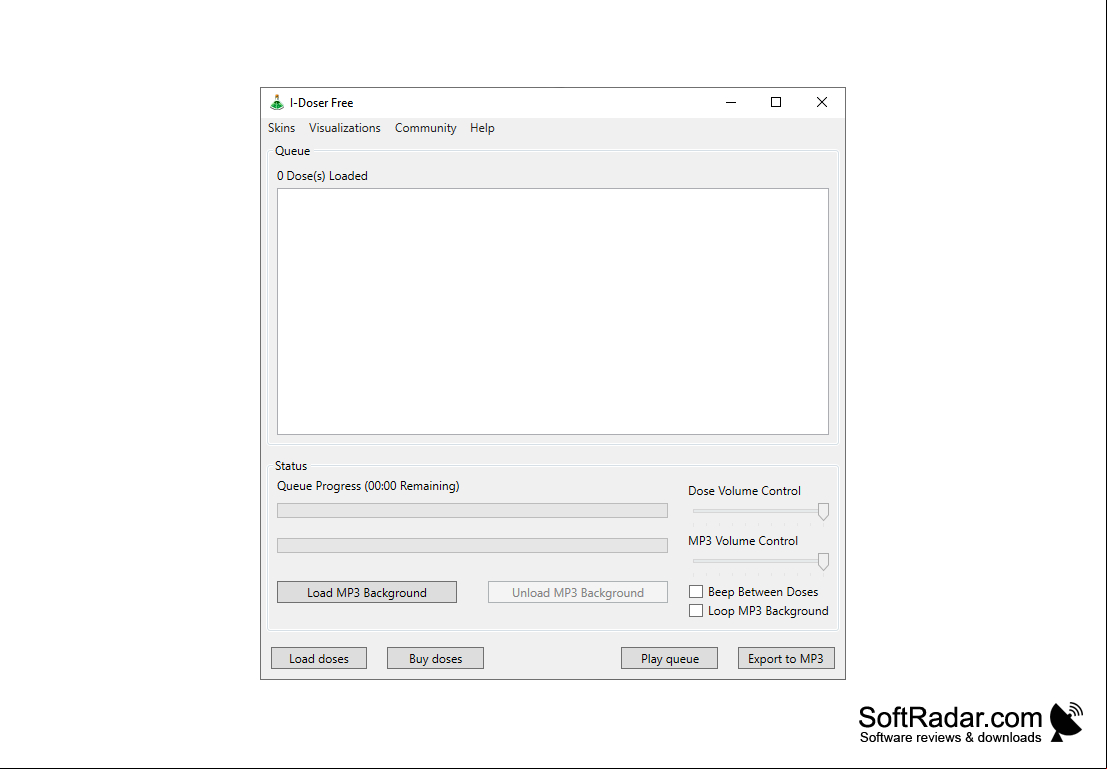Click the 'I-Doser Free' window title text

[321, 103]
